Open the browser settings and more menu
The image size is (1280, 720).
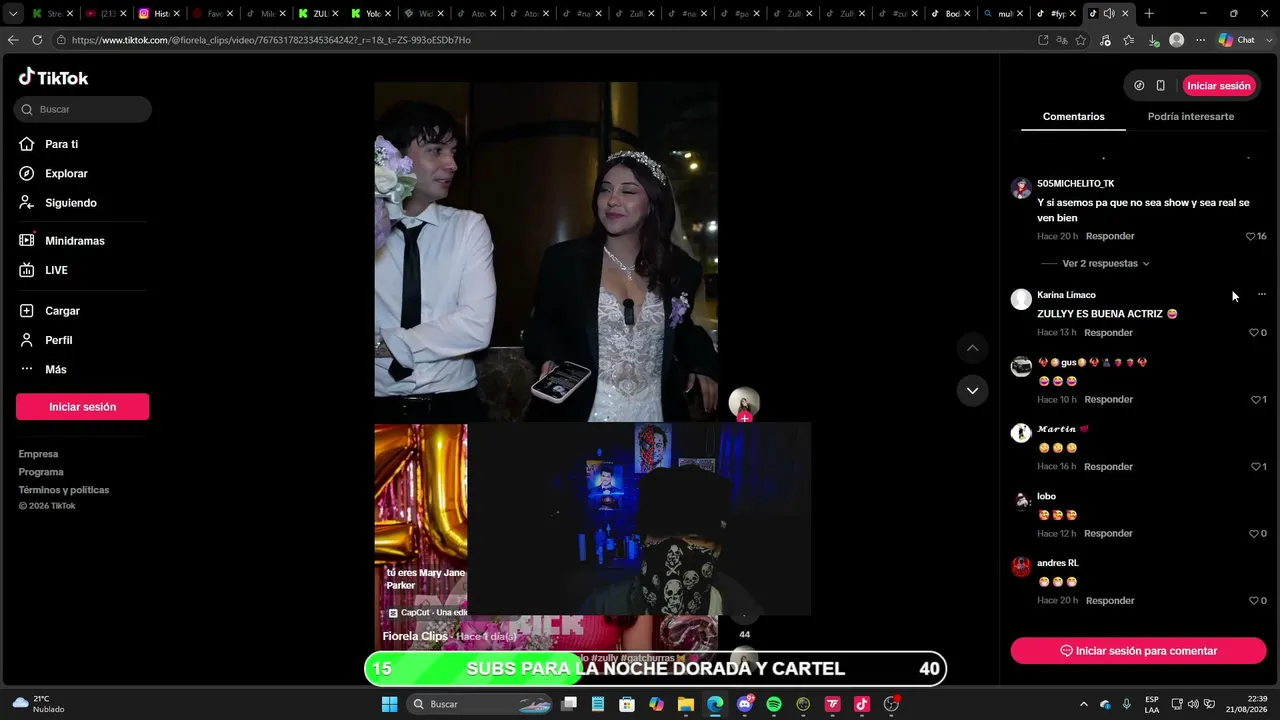1200,40
